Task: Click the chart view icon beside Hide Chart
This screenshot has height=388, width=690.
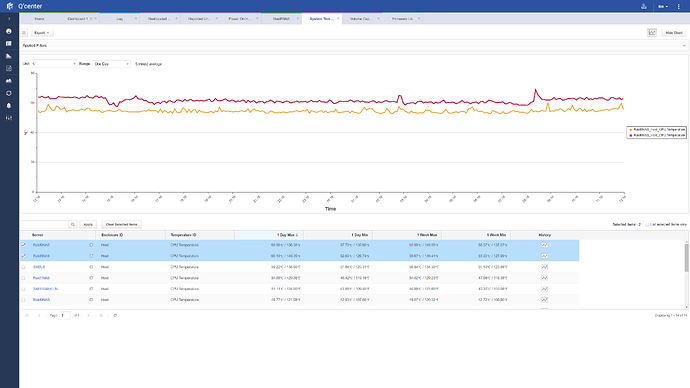Action: 652,33
